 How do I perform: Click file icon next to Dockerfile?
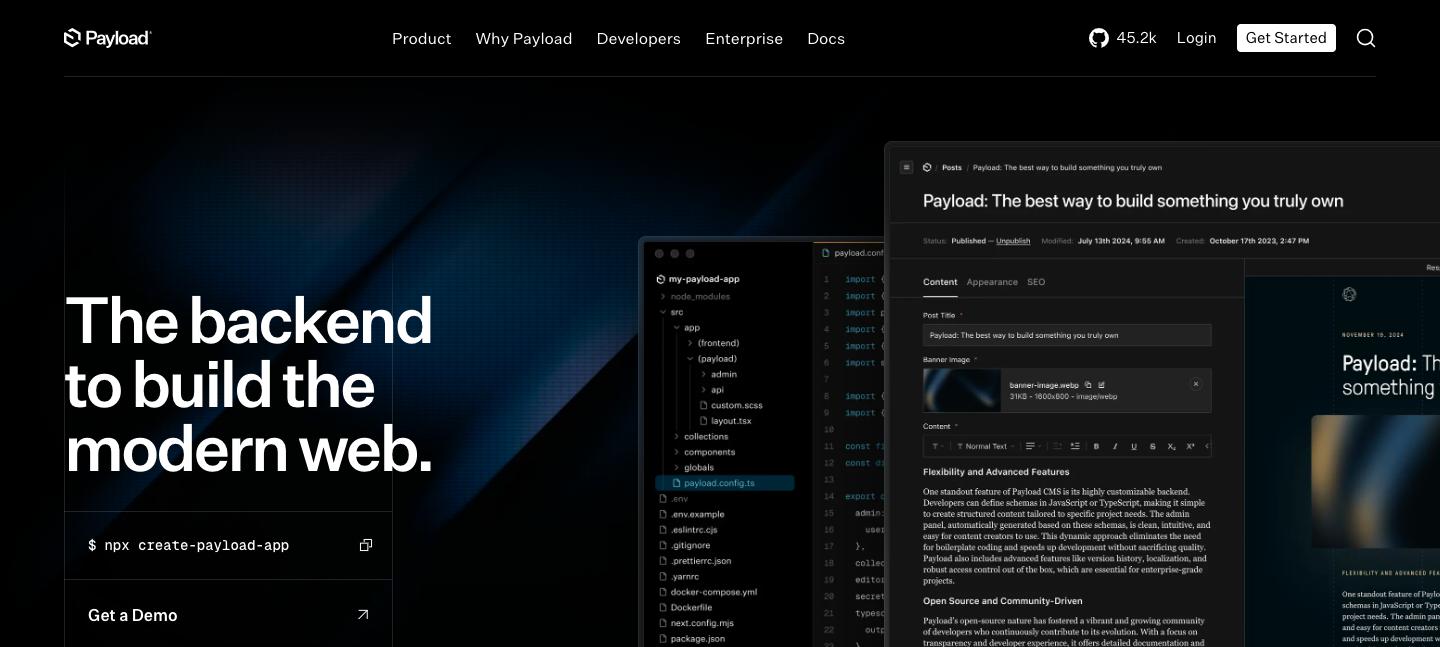click(x=662, y=607)
